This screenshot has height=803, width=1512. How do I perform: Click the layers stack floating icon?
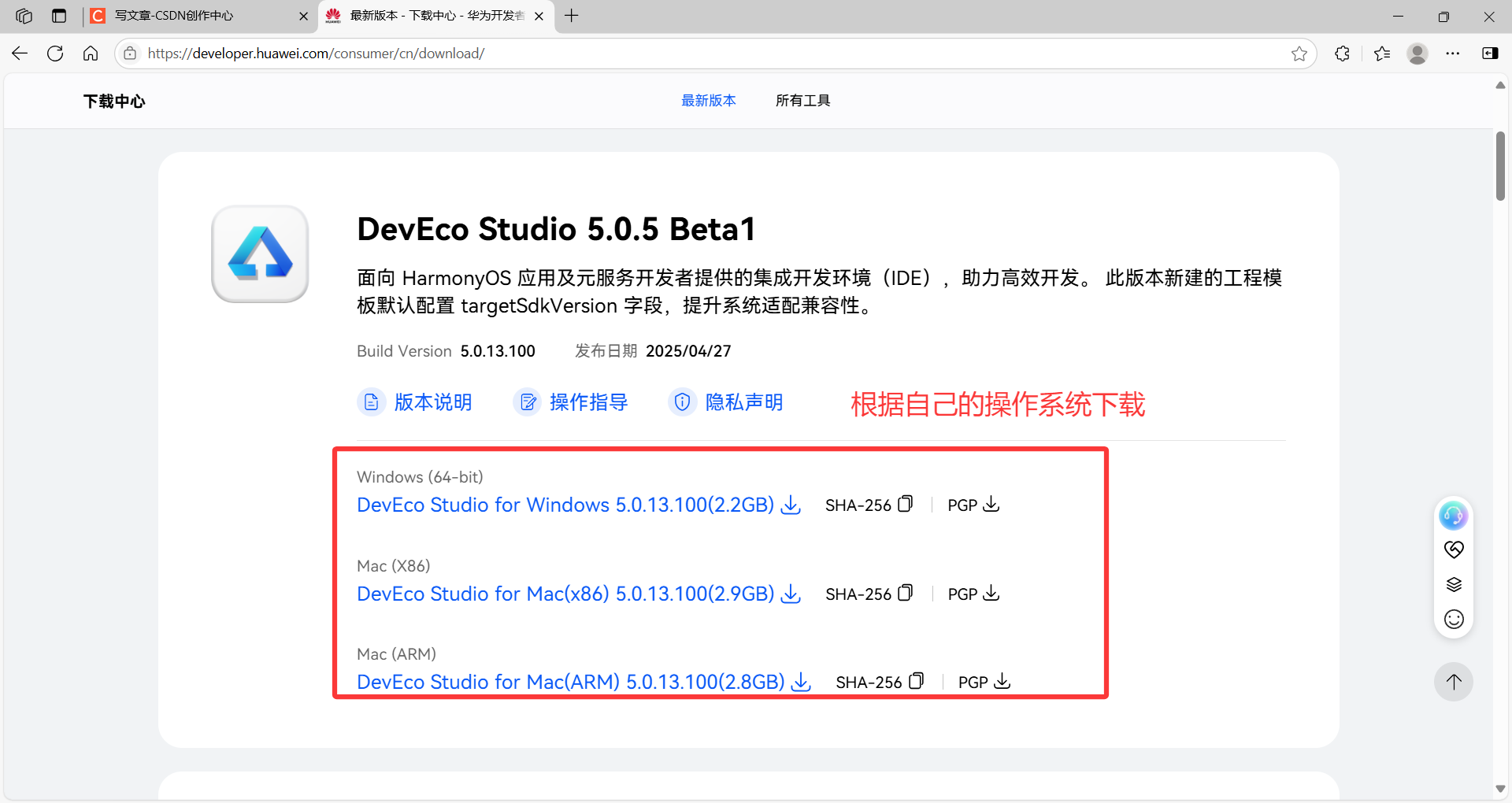point(1454,584)
